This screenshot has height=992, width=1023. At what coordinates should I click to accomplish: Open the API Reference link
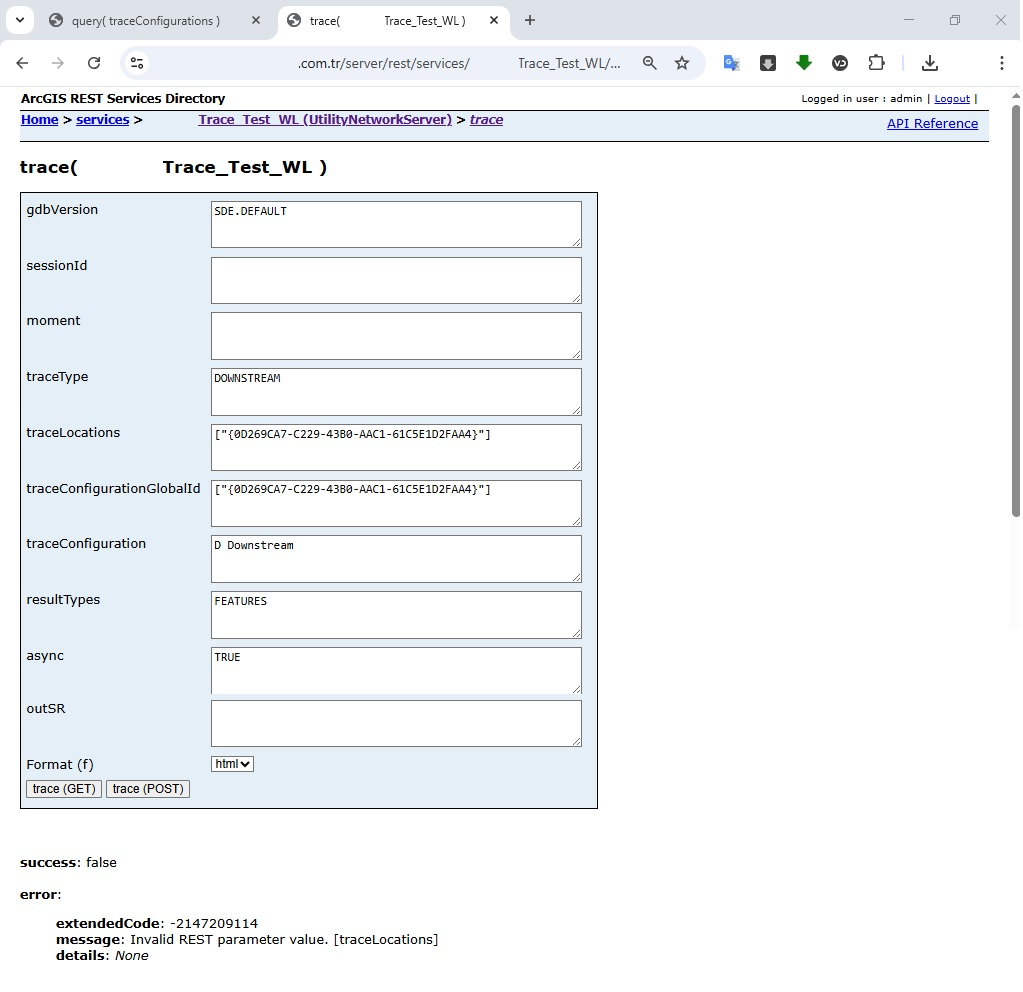933,123
